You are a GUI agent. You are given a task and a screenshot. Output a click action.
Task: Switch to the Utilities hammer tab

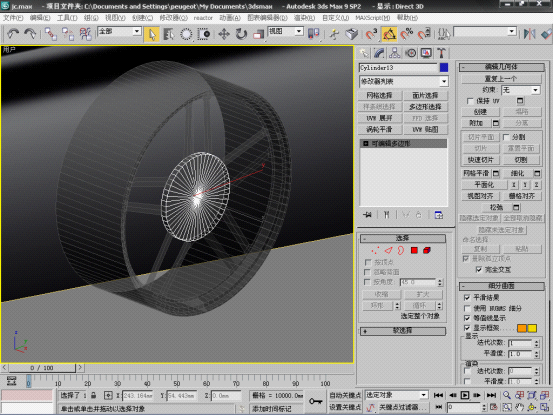[441, 53]
